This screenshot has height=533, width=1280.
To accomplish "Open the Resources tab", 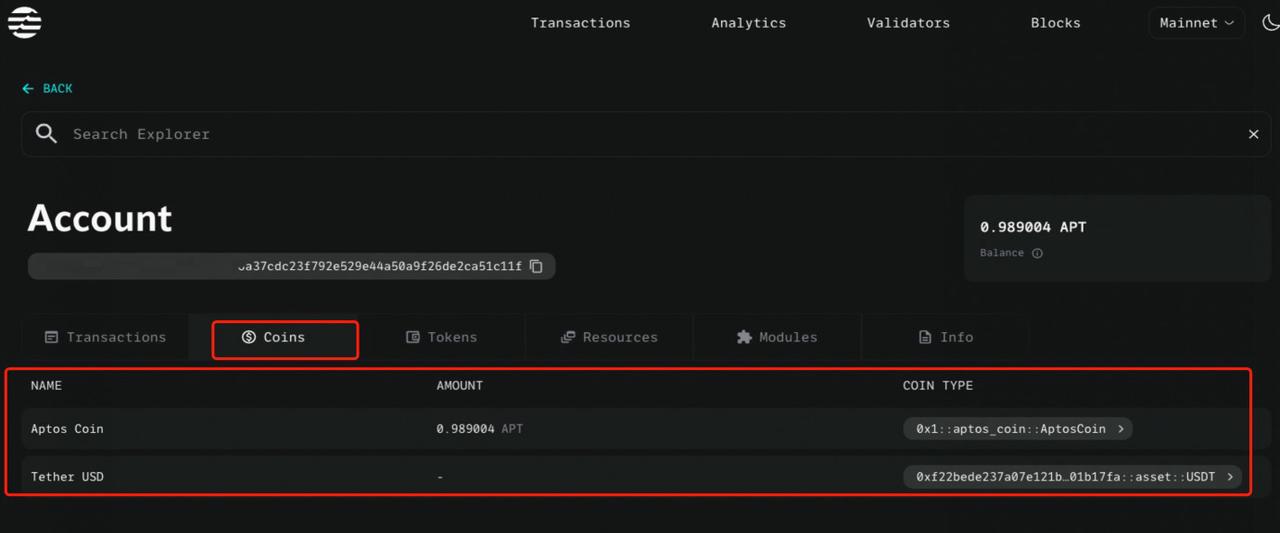I will click(608, 337).
